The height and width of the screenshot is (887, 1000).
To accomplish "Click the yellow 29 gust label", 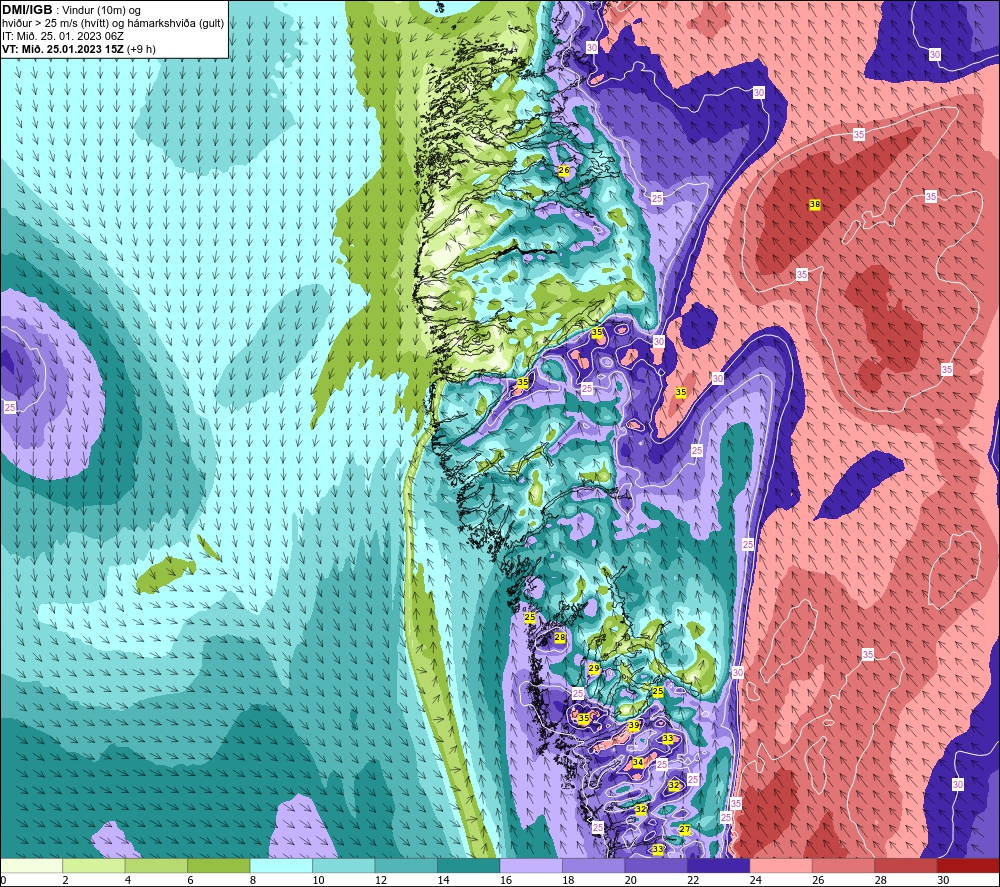I will coord(594,668).
